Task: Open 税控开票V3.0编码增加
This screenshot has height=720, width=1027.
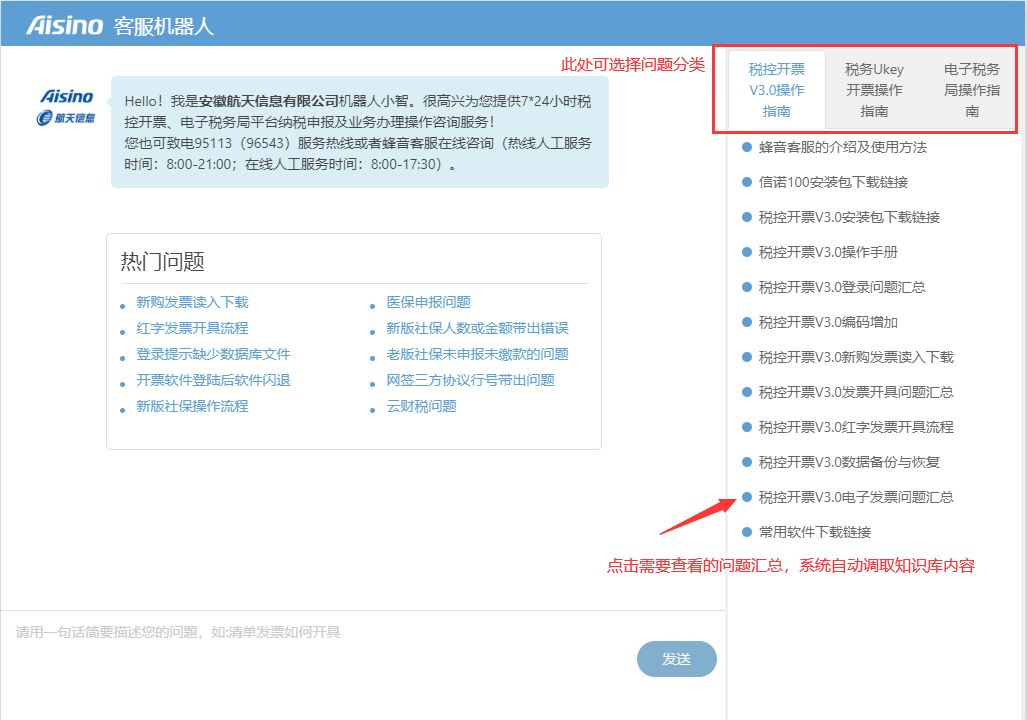Action: click(828, 322)
